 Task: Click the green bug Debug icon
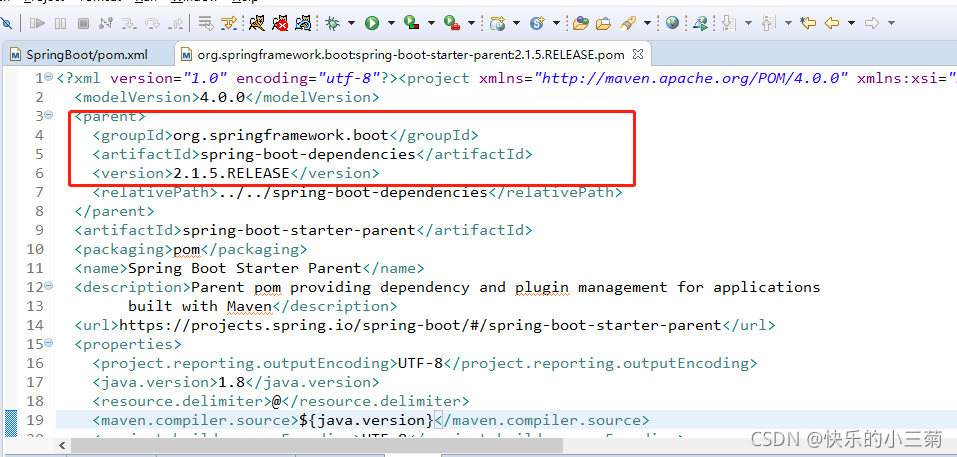click(x=333, y=23)
